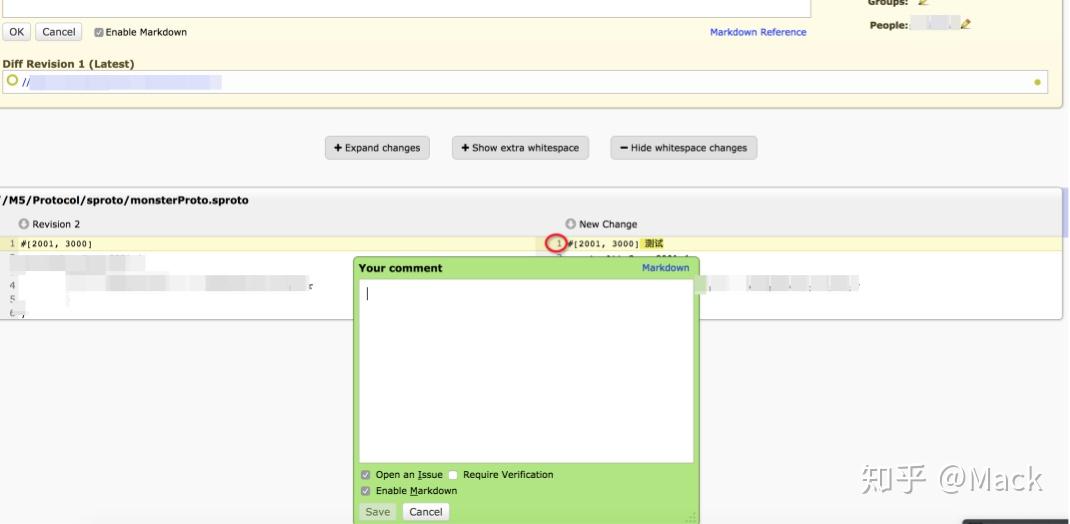Image resolution: width=1070 pixels, height=524 pixels.
Task: Click the Your comment dialog title
Action: click(x=401, y=268)
